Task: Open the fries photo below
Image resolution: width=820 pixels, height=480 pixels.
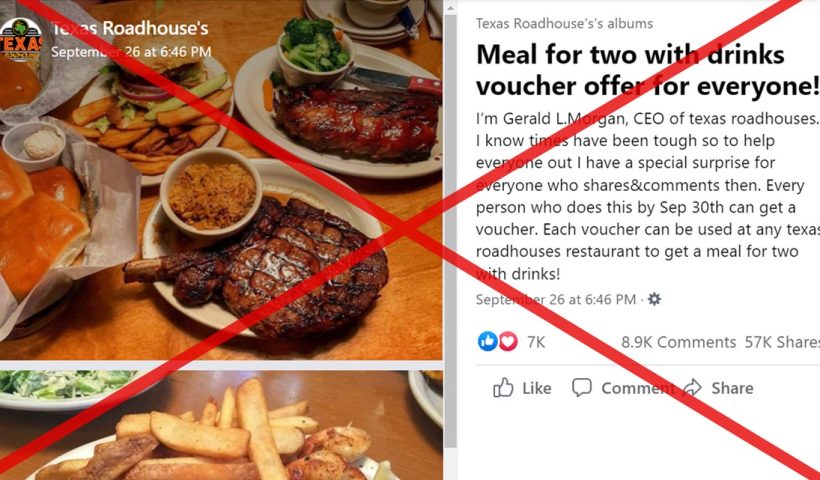Action: coord(221,425)
